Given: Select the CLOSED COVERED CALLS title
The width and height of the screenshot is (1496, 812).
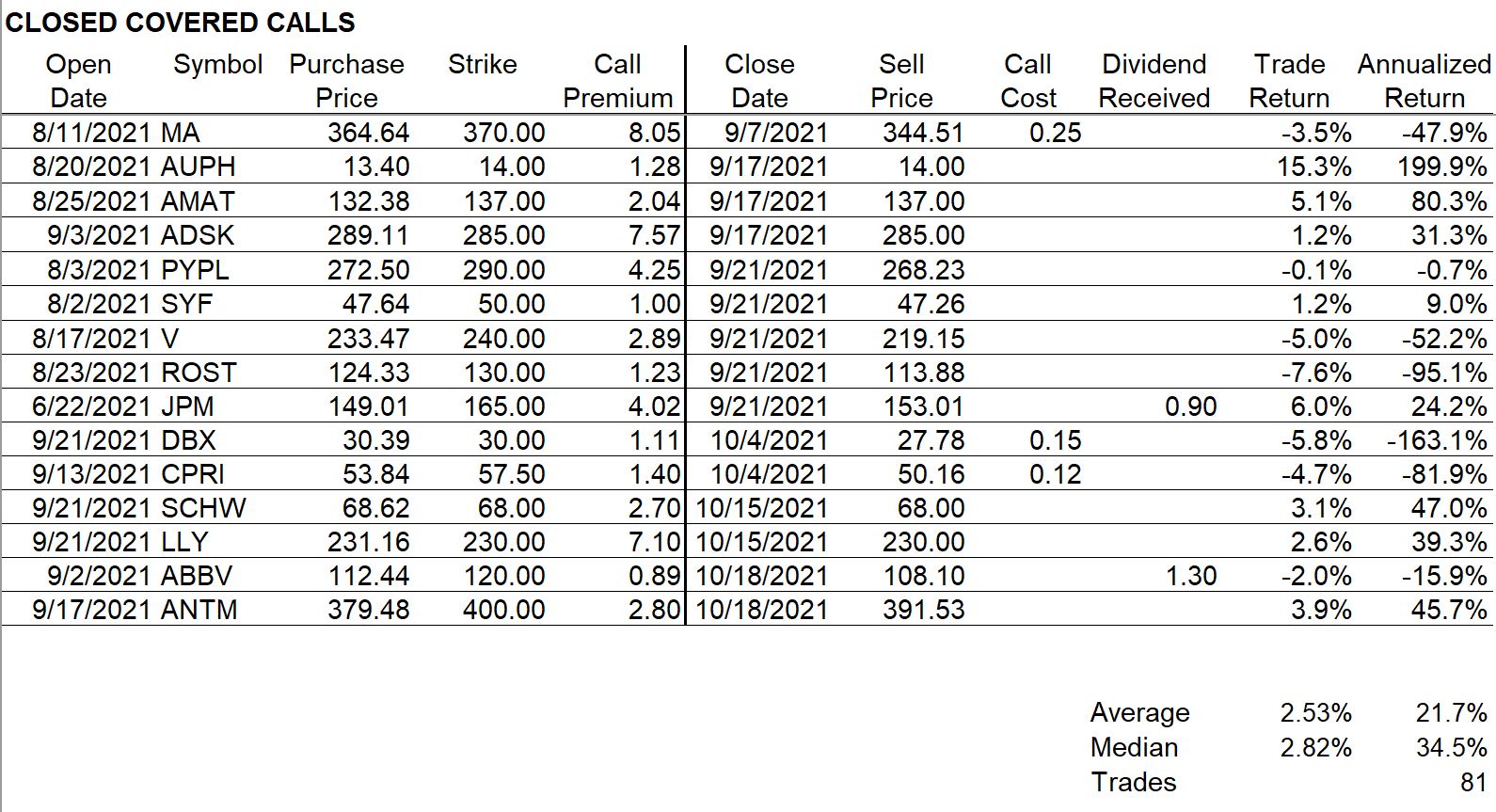Looking at the screenshot, I should coord(181,23).
